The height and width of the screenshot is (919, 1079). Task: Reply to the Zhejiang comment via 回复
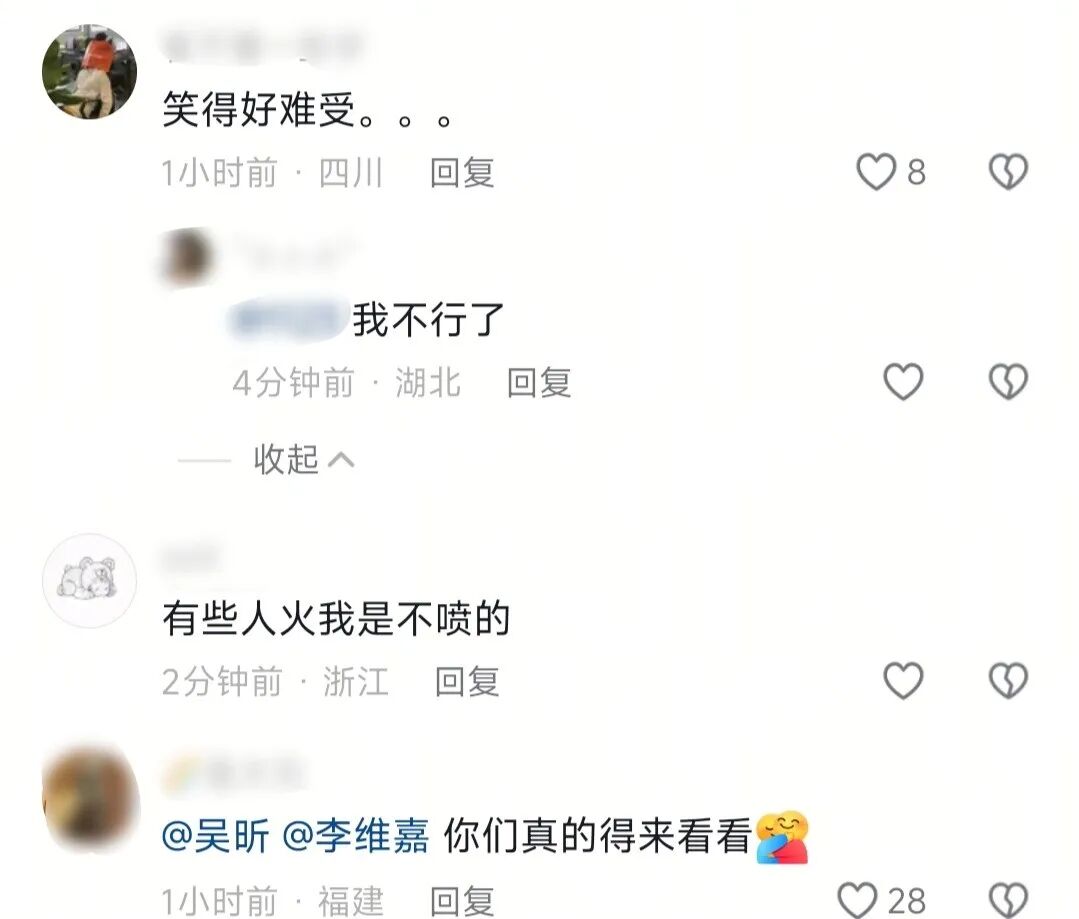467,682
